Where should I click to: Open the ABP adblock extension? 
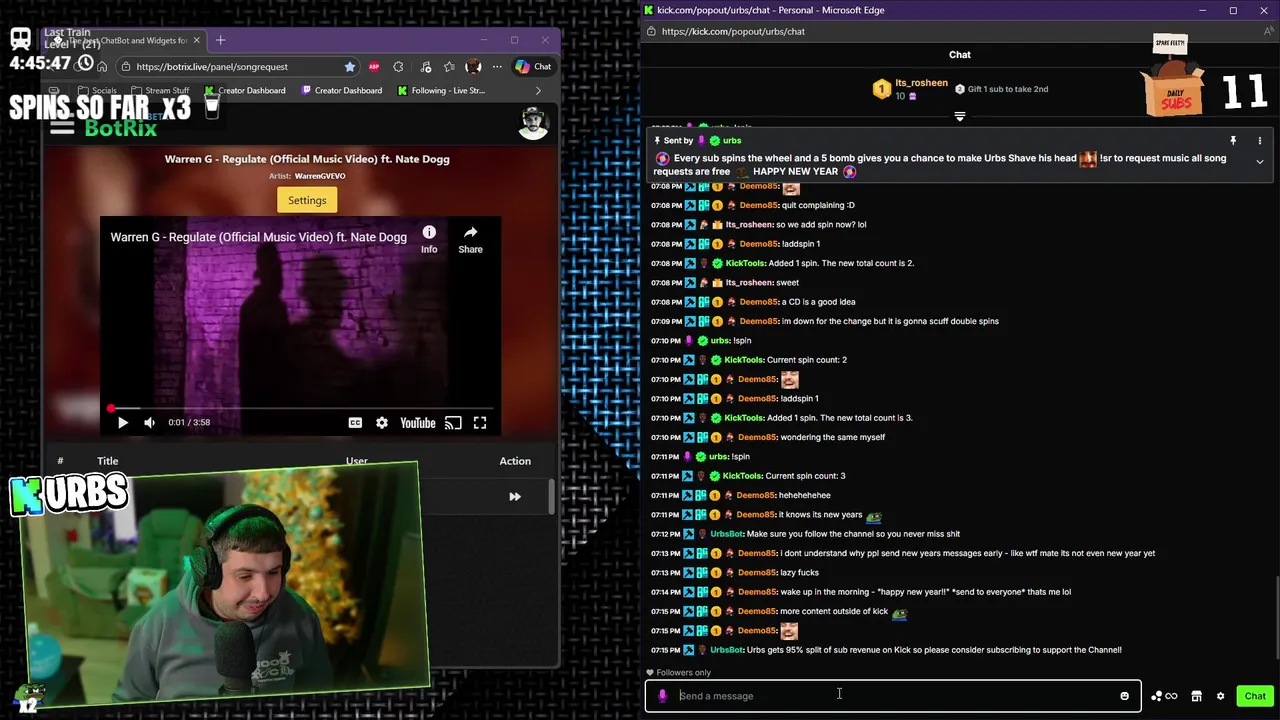[374, 67]
